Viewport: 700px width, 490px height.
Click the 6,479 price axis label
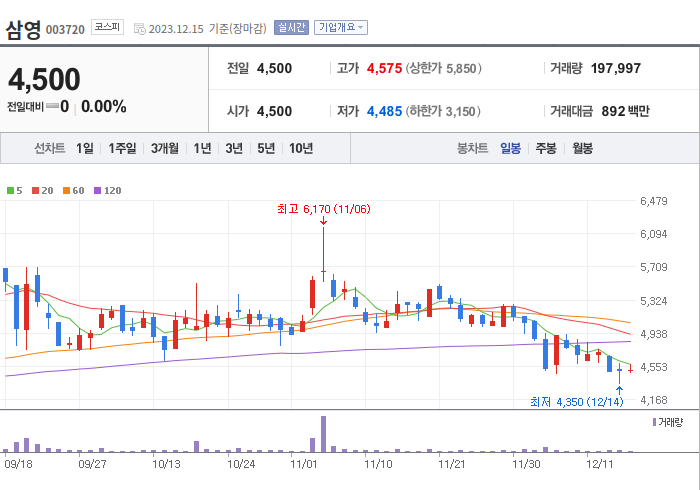pyautogui.click(x=654, y=201)
